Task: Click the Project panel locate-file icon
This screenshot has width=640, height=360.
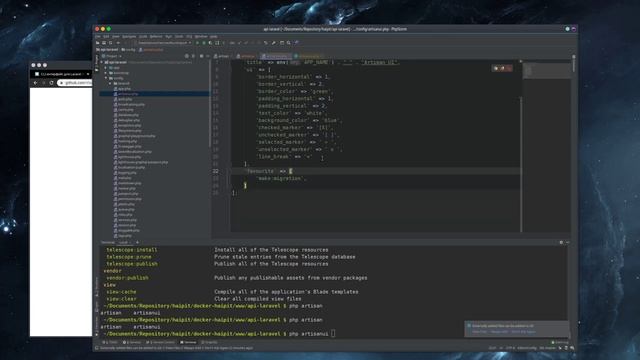Action: [x=187, y=56]
